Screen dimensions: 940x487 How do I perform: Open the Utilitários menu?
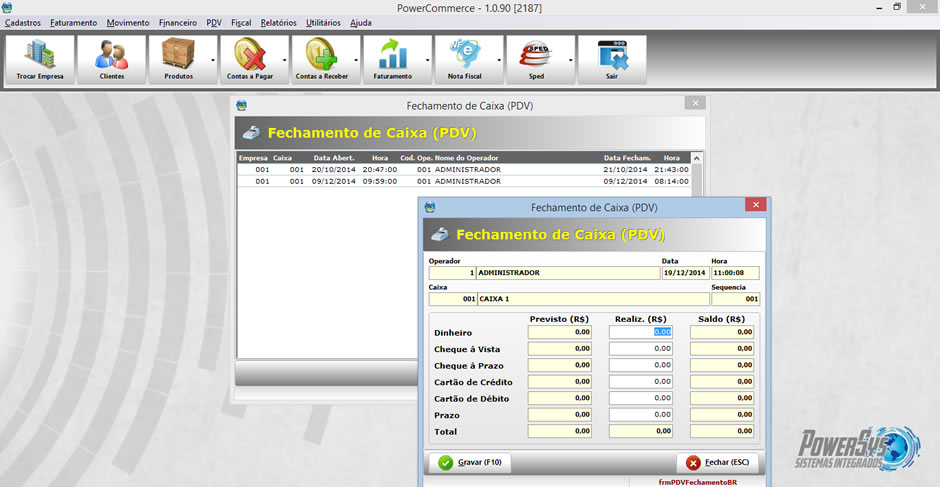click(324, 23)
